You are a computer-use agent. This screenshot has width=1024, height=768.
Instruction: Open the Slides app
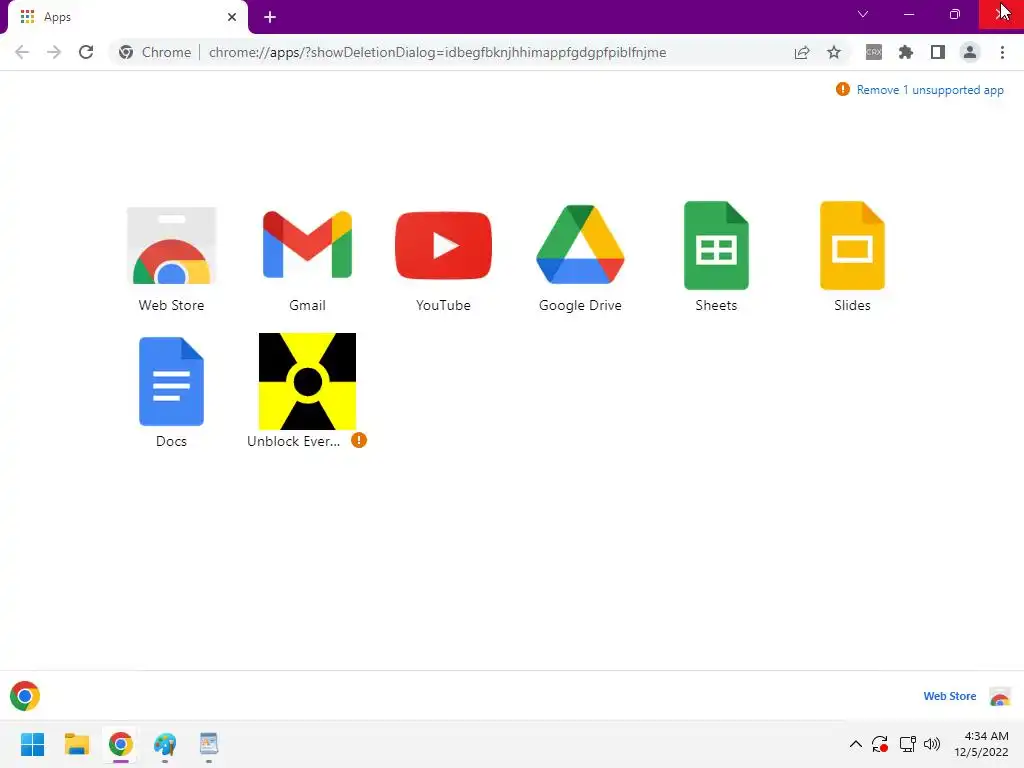[x=852, y=246]
